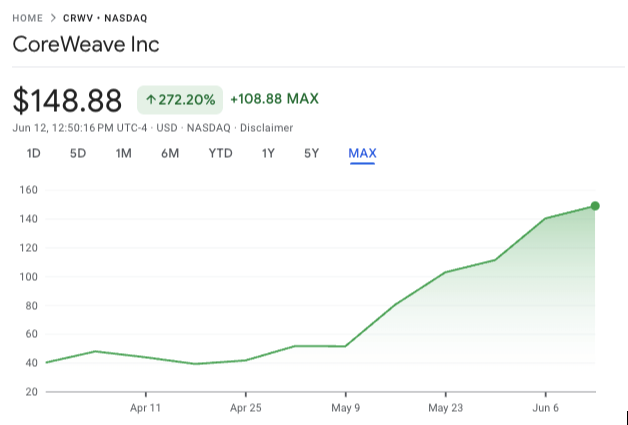Click the May 9 axis label
This screenshot has width=628, height=425.
[346, 408]
